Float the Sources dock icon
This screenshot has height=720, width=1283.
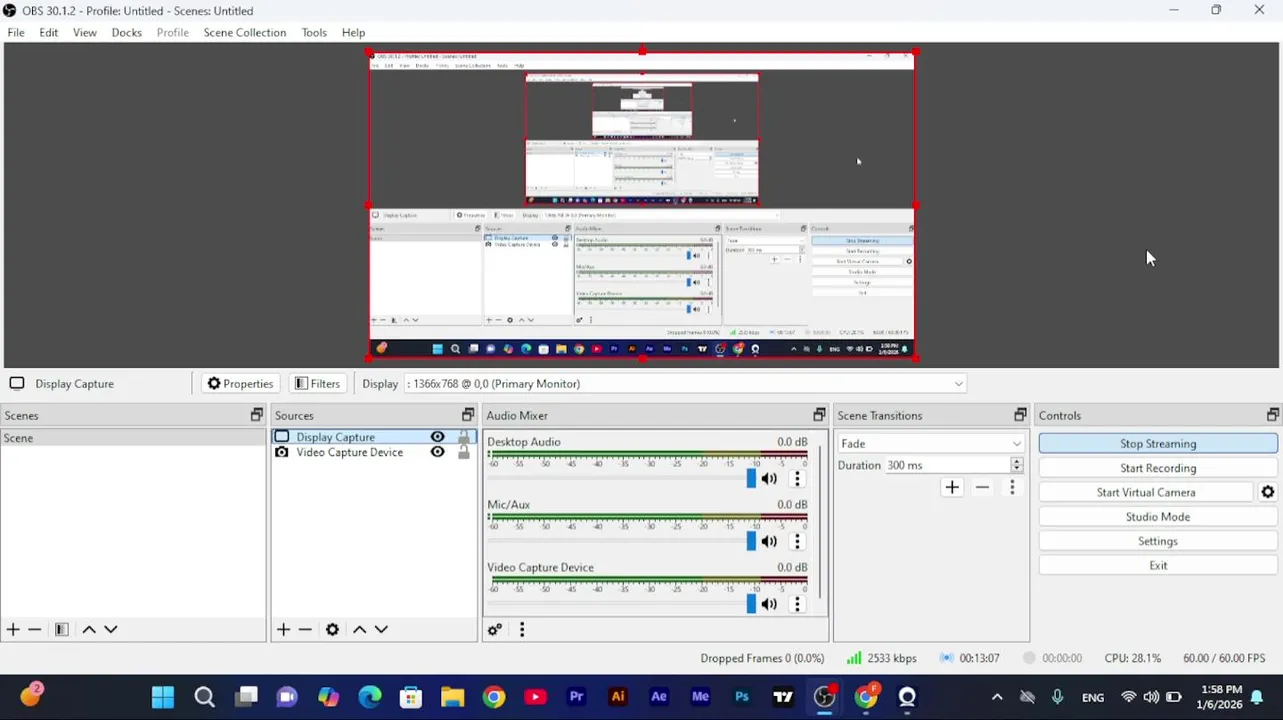point(468,415)
